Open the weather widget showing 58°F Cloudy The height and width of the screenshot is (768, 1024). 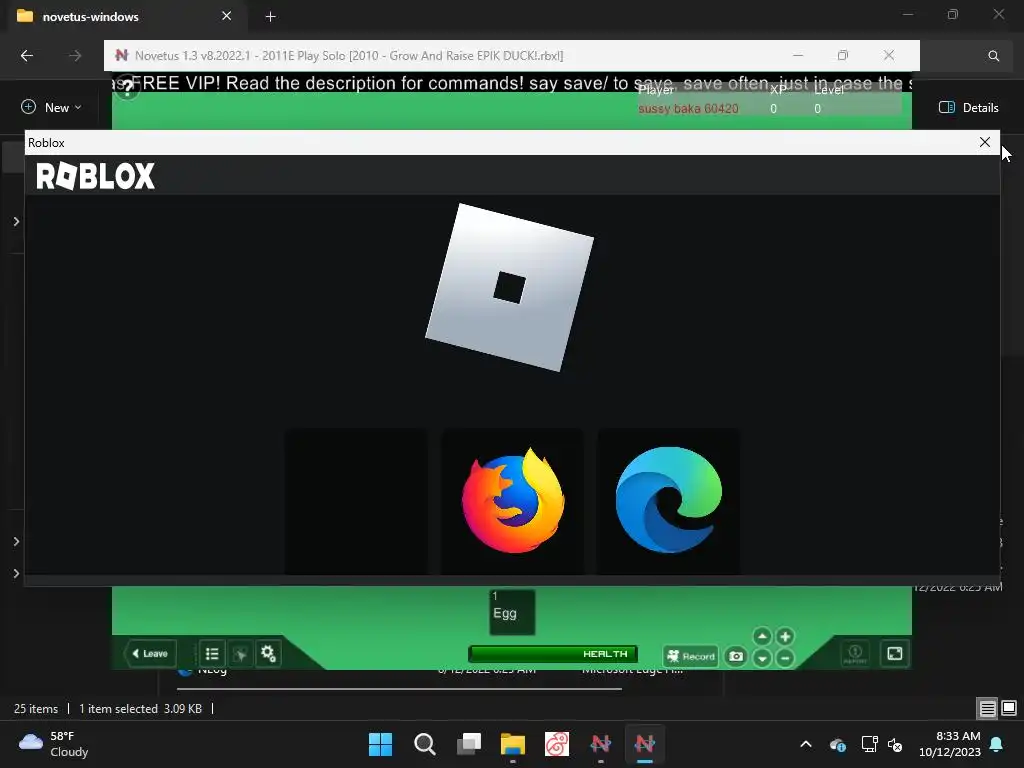pyautogui.click(x=54, y=744)
